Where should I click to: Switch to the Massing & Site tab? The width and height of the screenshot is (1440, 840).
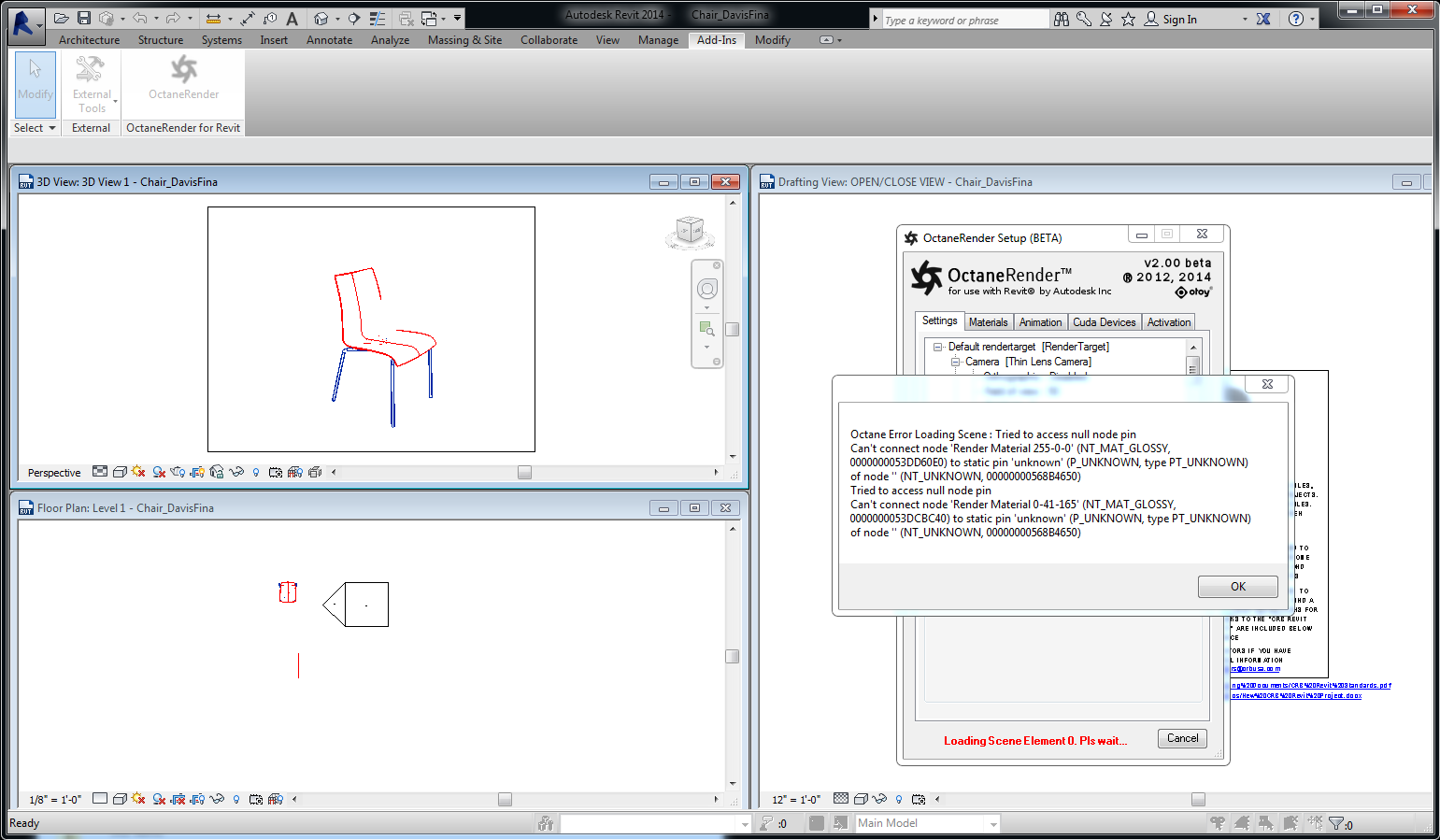pyautogui.click(x=464, y=40)
